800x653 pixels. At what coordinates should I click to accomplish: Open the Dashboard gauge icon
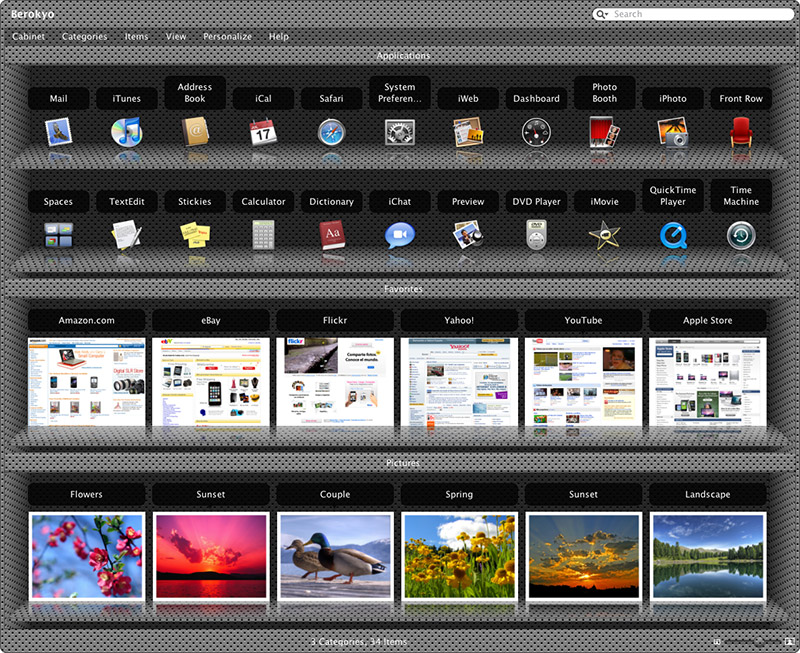click(536, 132)
